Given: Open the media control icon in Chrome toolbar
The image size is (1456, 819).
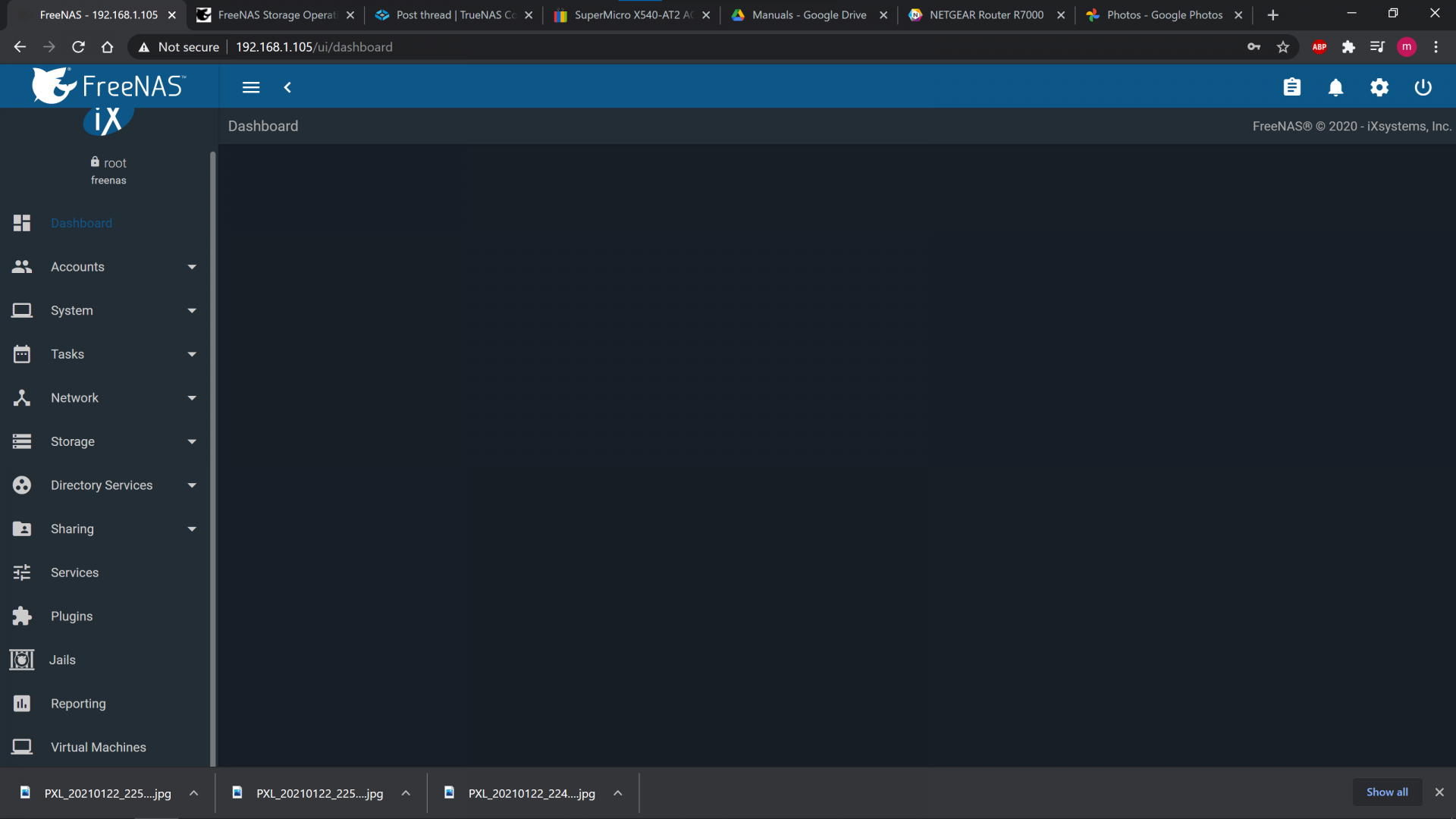Looking at the screenshot, I should [1377, 47].
